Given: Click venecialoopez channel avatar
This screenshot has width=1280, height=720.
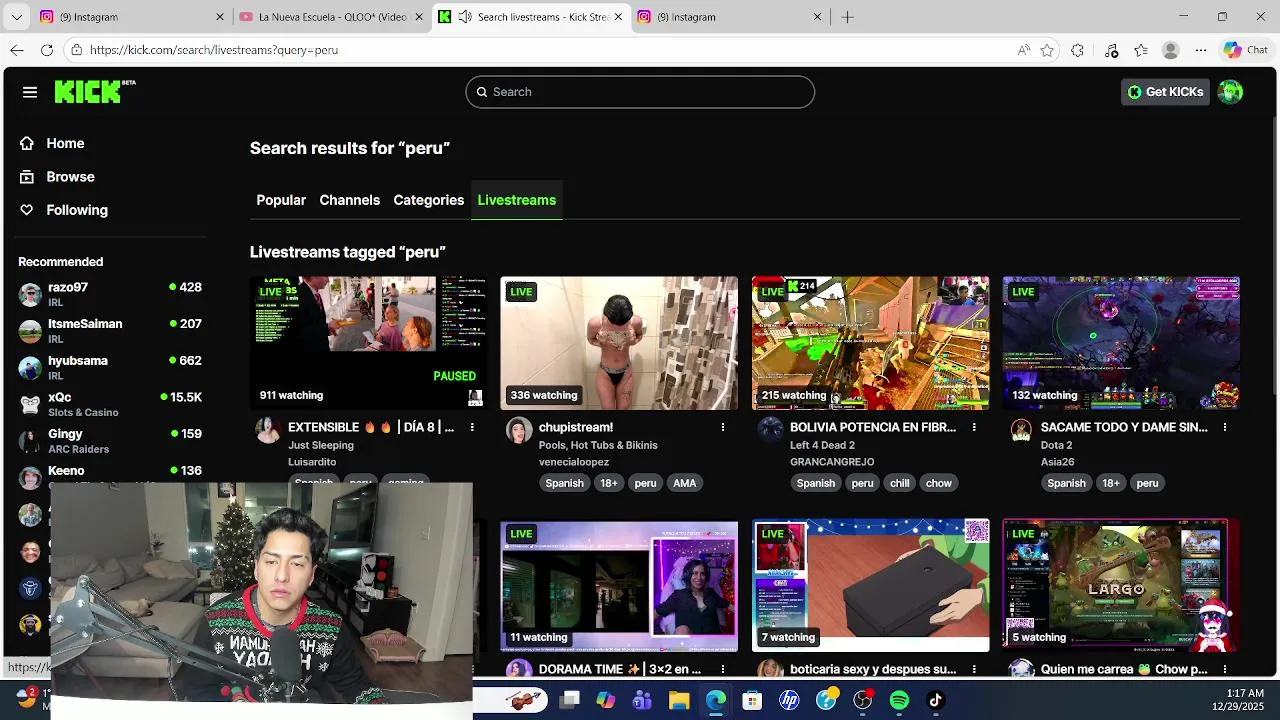Looking at the screenshot, I should pos(518,431).
